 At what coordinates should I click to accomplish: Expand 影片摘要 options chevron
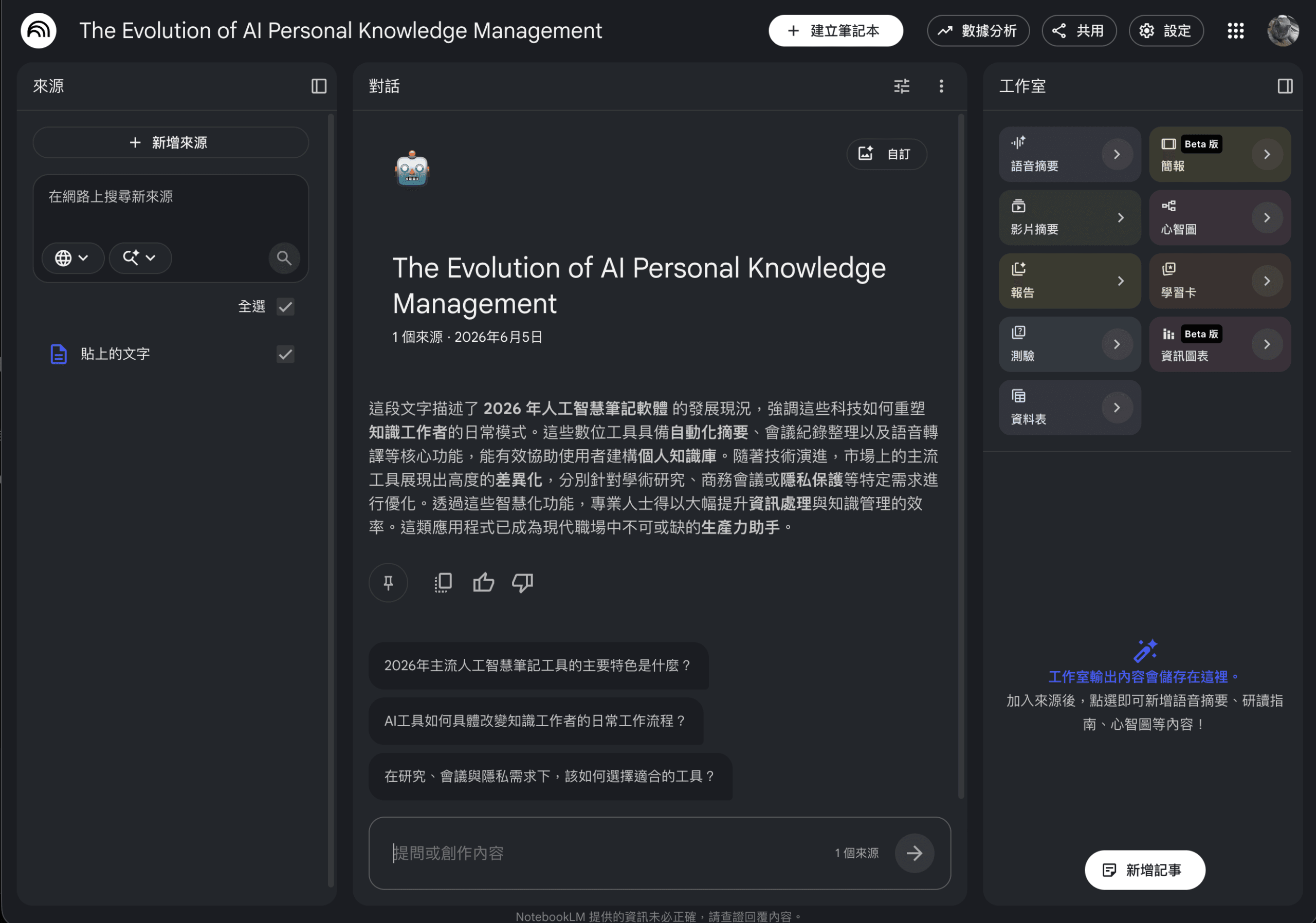click(x=1121, y=218)
